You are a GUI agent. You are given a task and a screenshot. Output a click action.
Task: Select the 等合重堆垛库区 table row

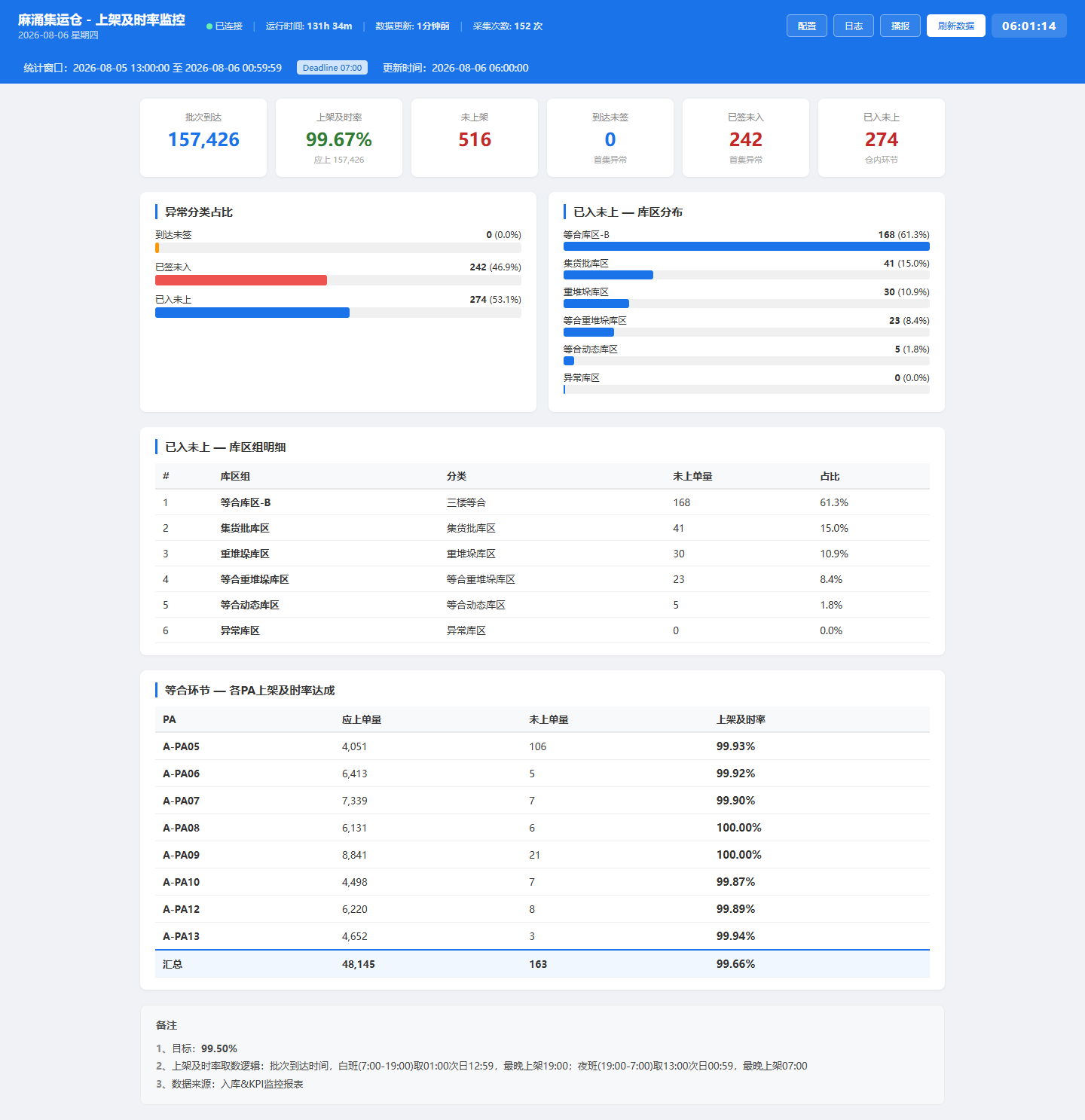542,579
